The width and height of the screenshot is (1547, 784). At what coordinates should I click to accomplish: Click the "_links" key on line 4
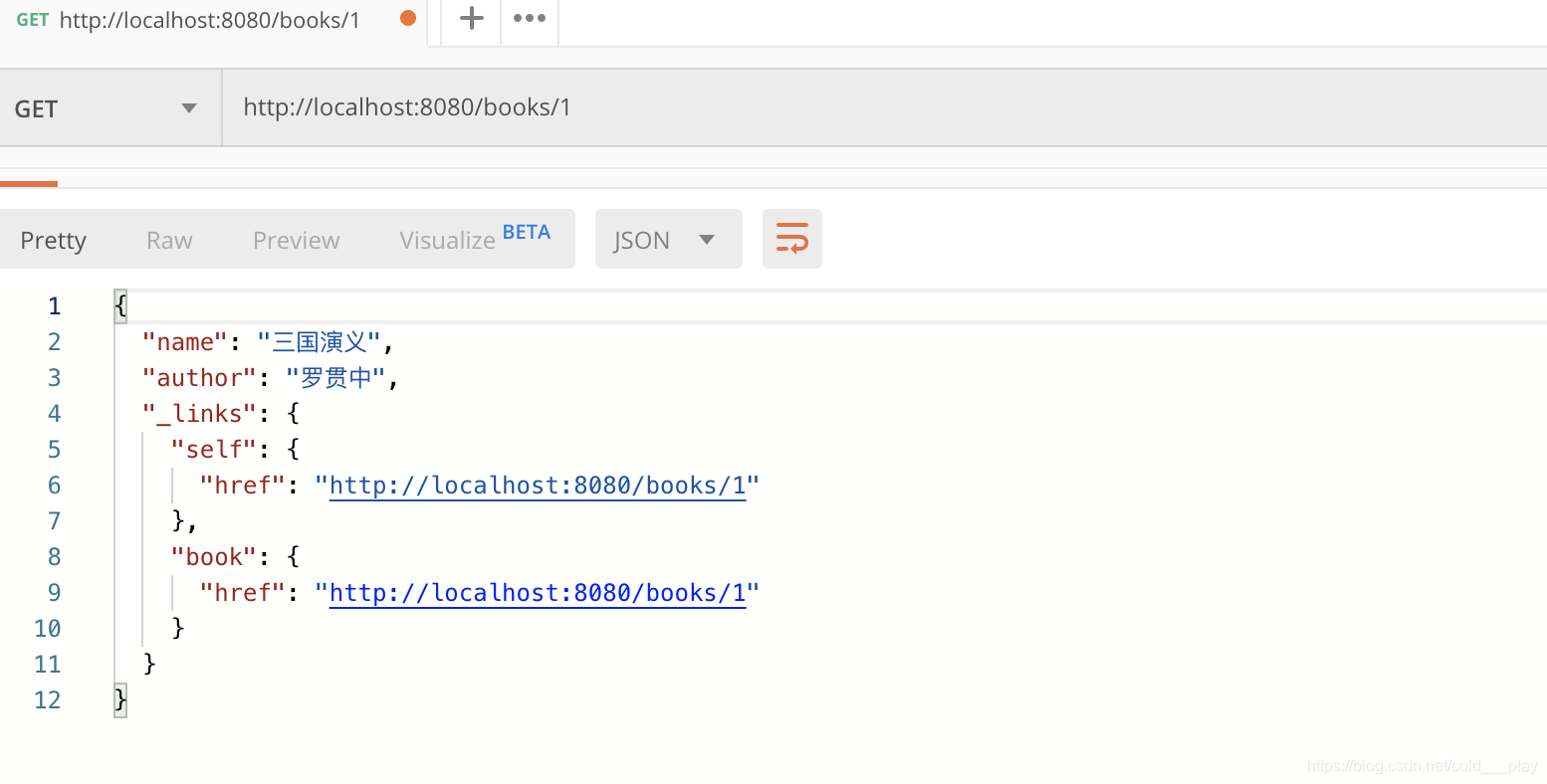point(199,414)
